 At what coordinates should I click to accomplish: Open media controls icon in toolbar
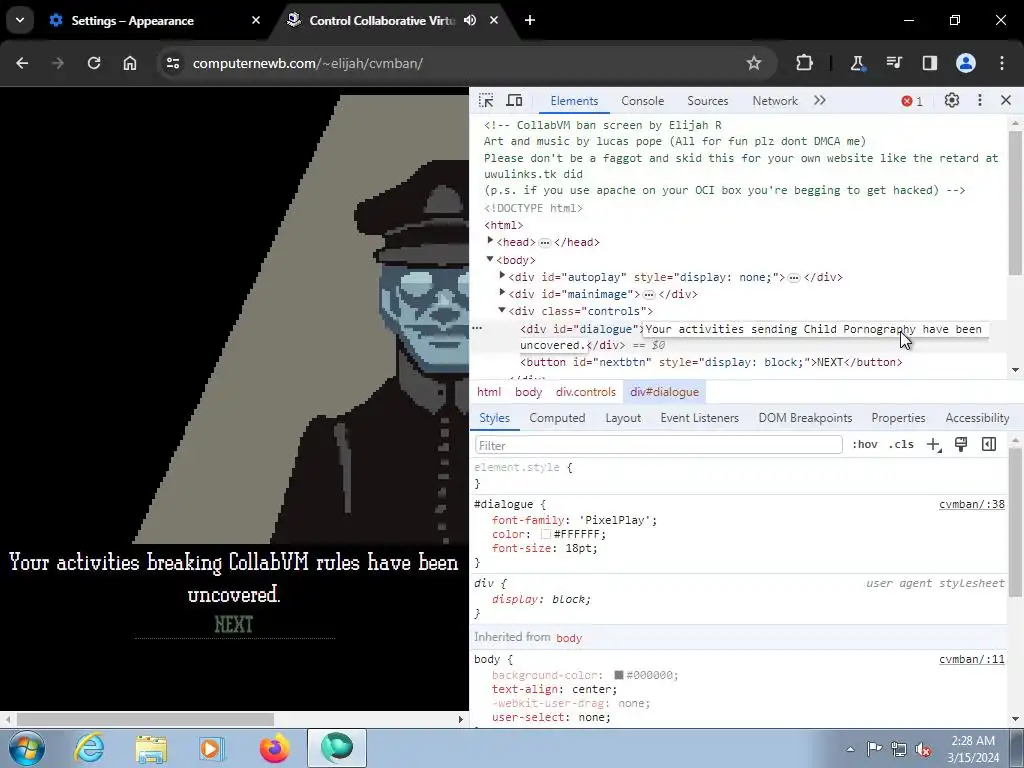point(893,63)
